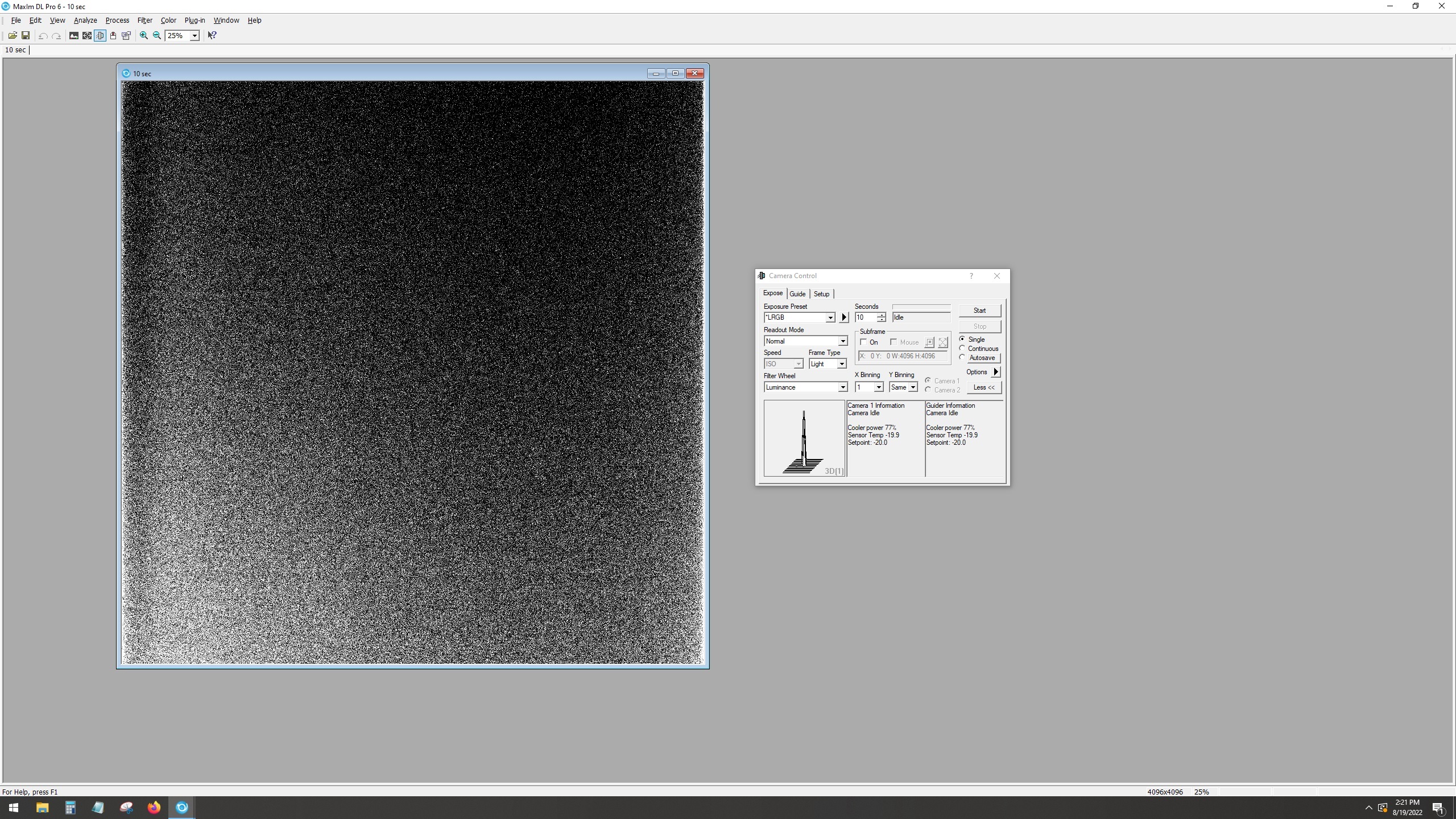Click the MaxIm DL taskbar icon
The image size is (1456, 819).
click(x=181, y=808)
